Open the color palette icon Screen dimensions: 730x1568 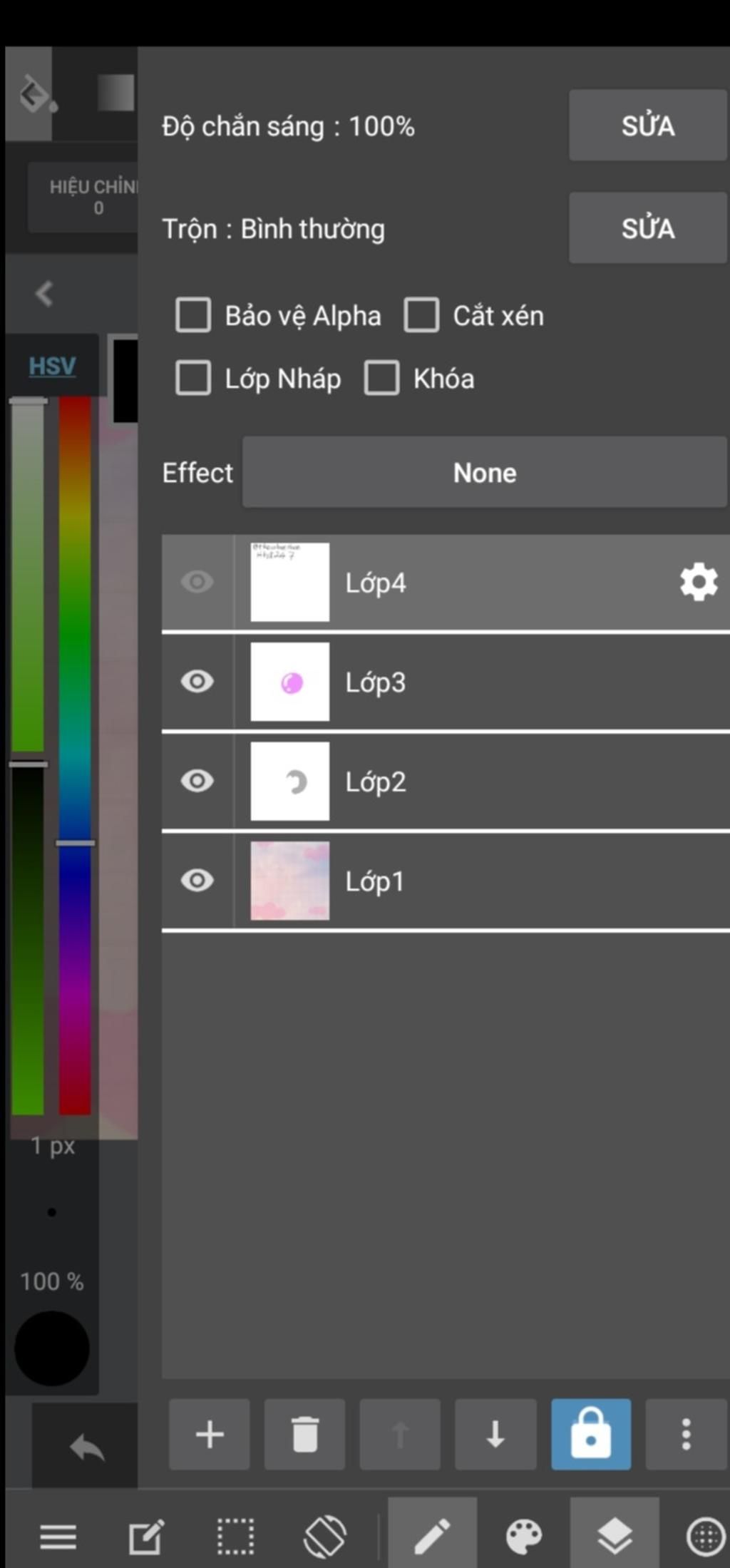pyautogui.click(x=524, y=1535)
